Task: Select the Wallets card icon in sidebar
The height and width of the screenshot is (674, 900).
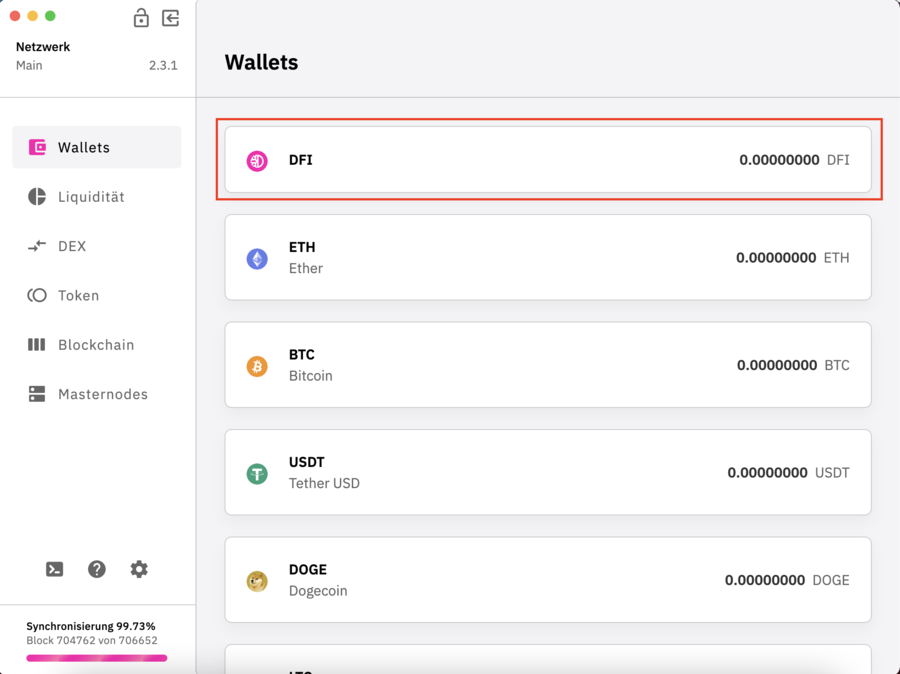Action: click(x=37, y=146)
